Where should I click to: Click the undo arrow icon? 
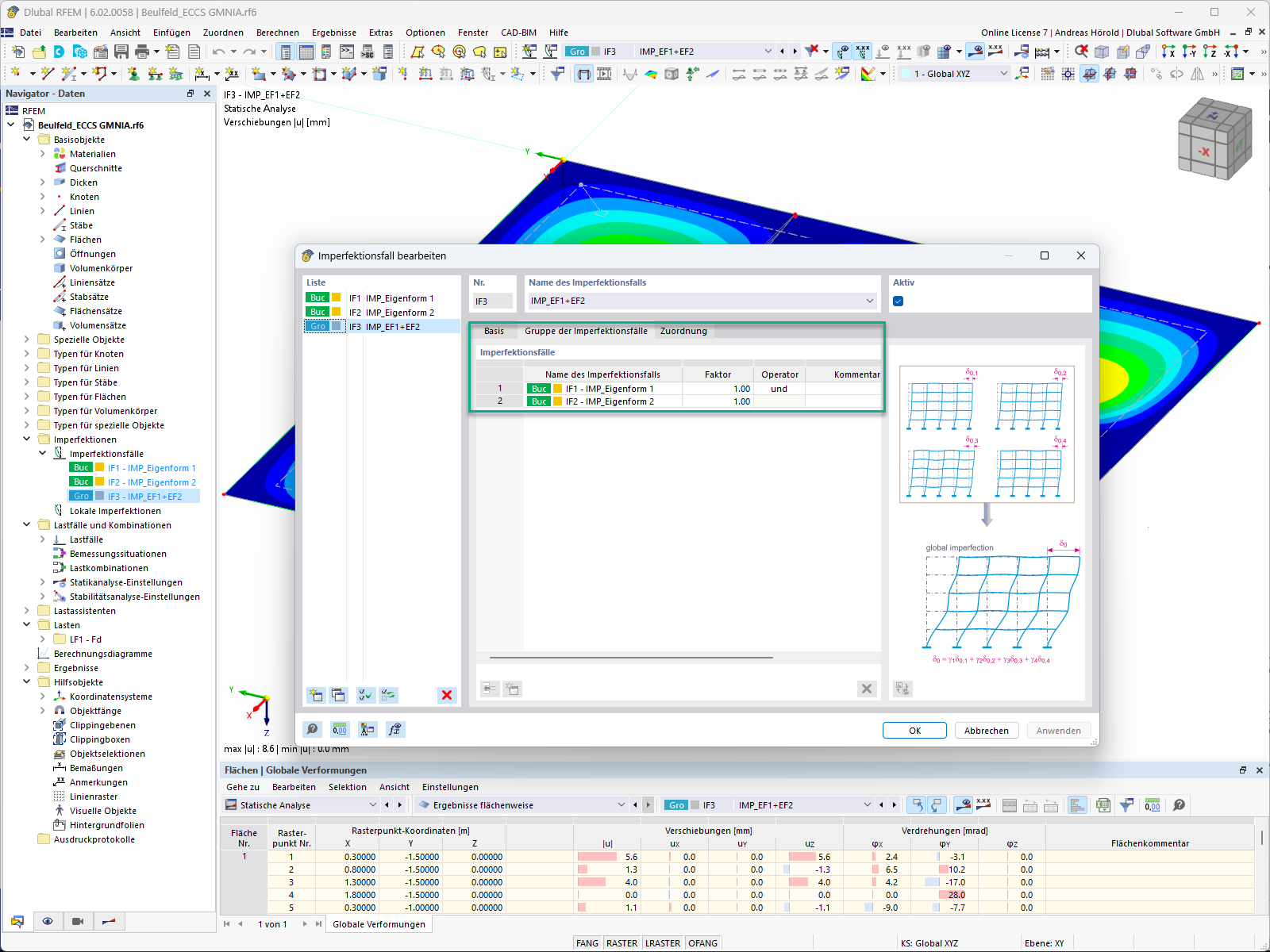[x=218, y=52]
